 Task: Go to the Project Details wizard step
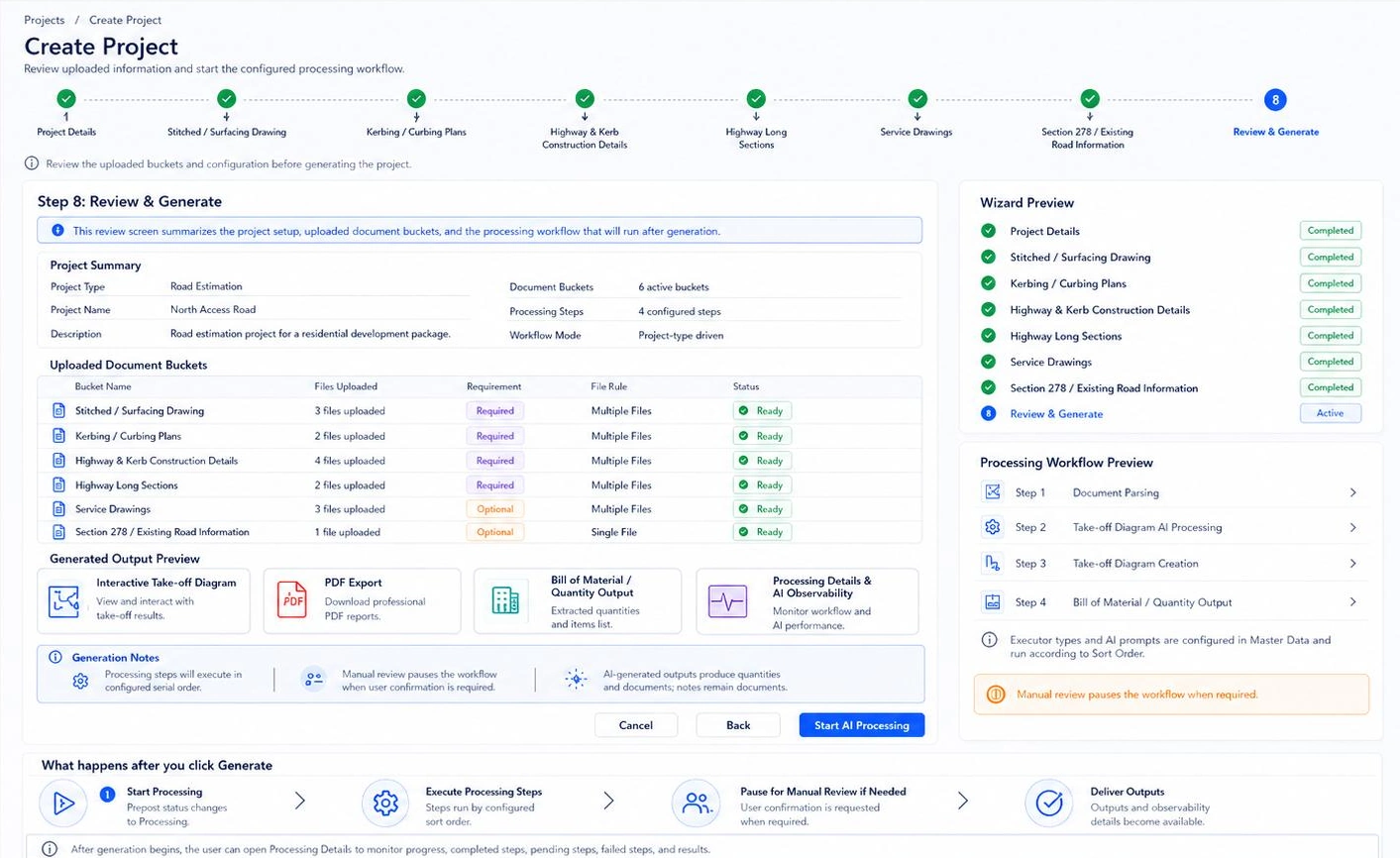(66, 99)
